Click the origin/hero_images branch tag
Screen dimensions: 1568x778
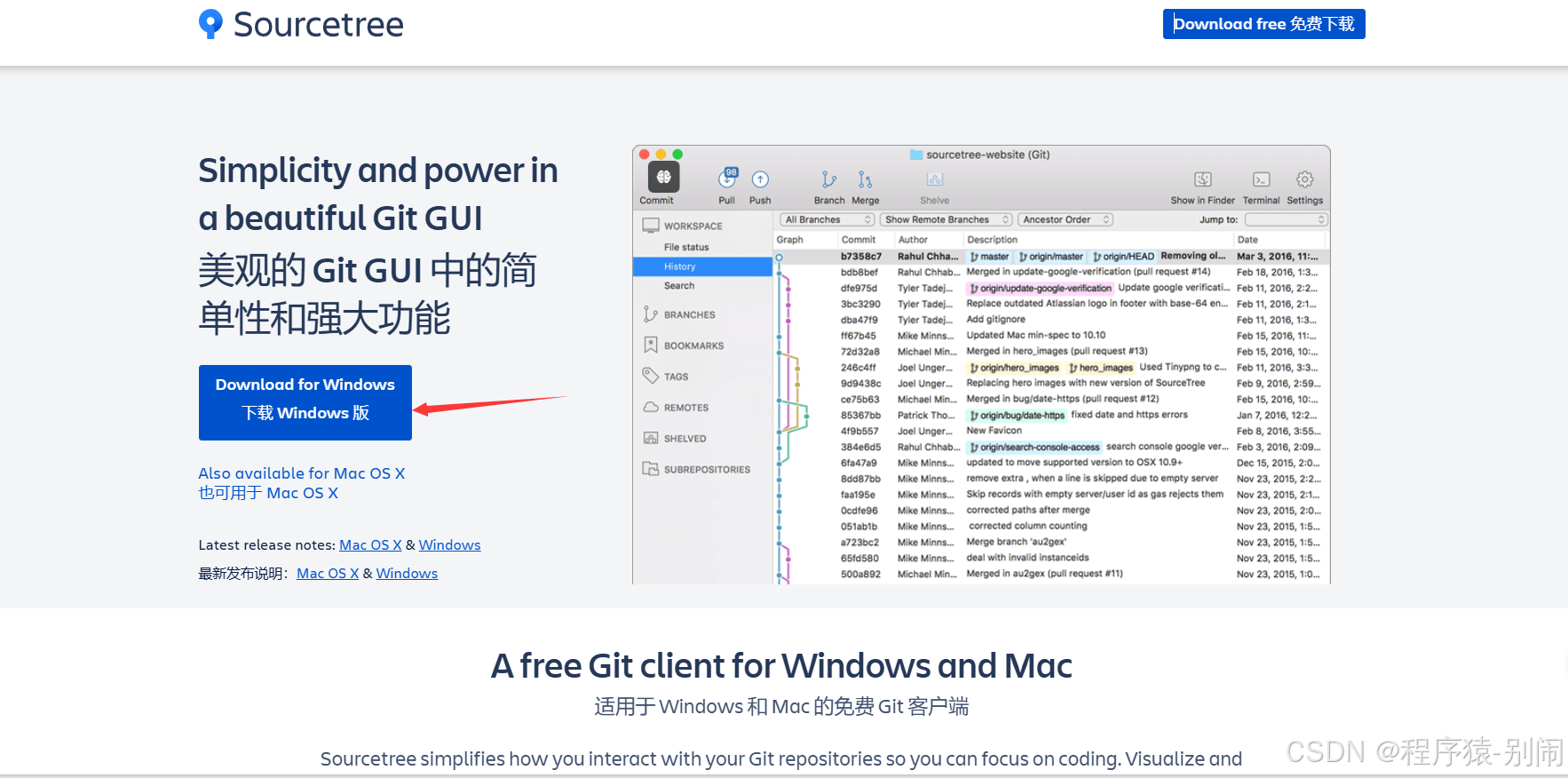[x=1015, y=368]
